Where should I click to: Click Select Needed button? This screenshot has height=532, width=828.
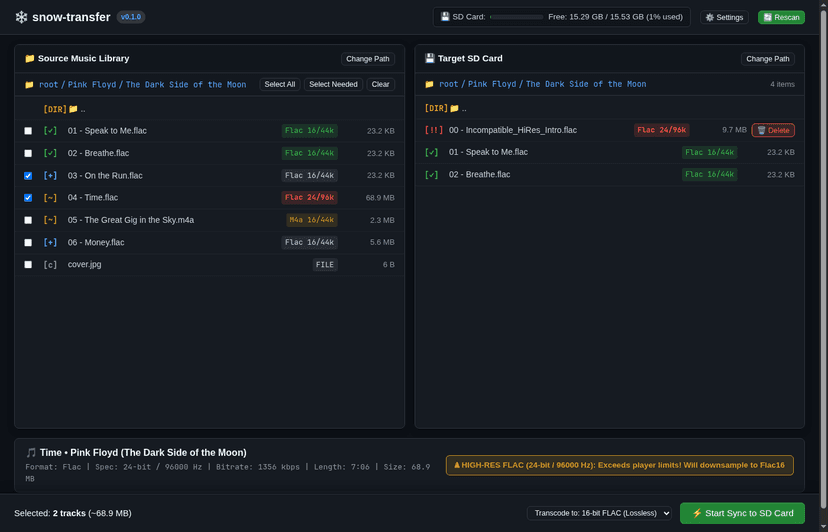[333, 85]
